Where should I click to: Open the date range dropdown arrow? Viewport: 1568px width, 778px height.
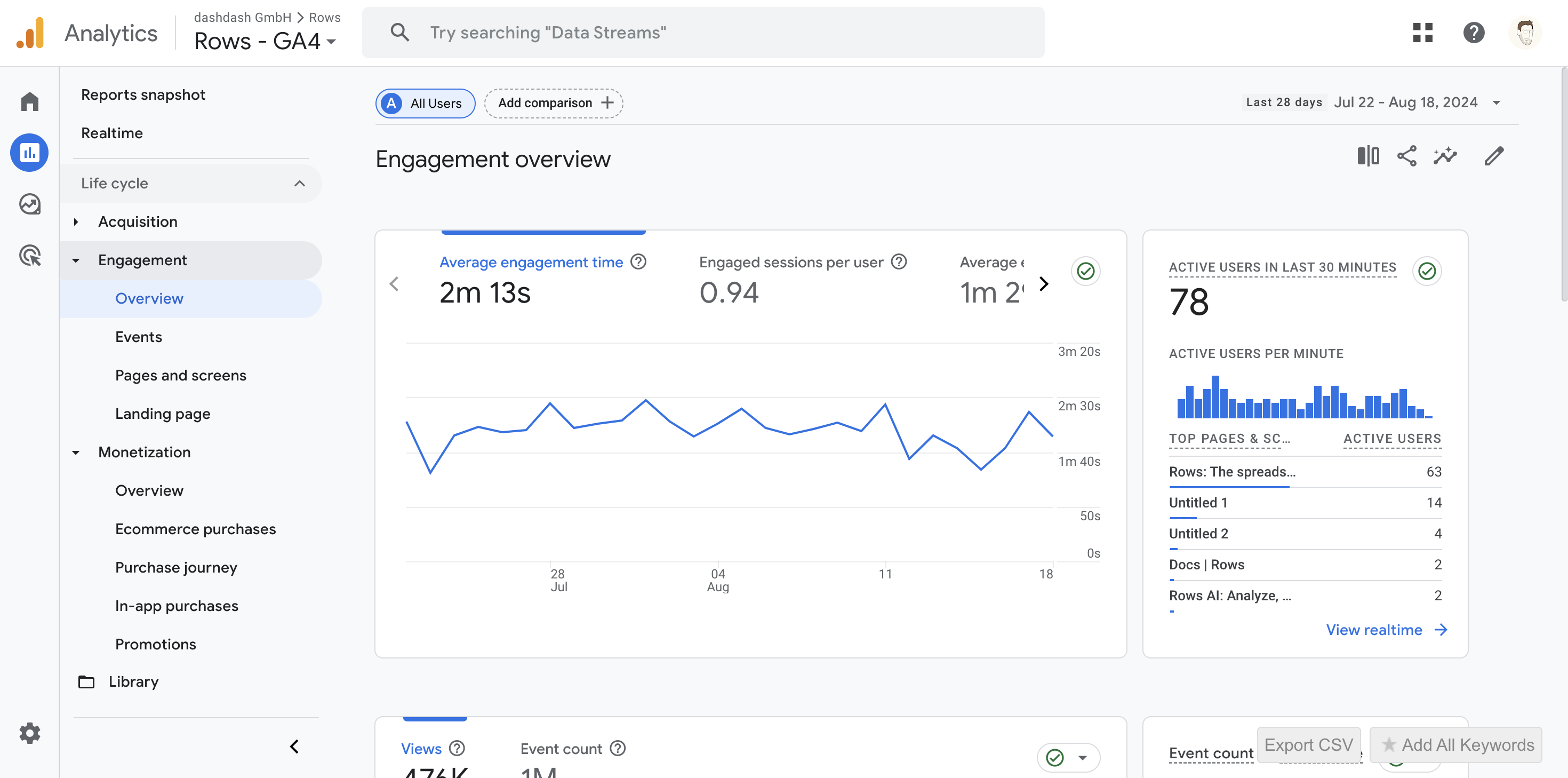point(1496,103)
